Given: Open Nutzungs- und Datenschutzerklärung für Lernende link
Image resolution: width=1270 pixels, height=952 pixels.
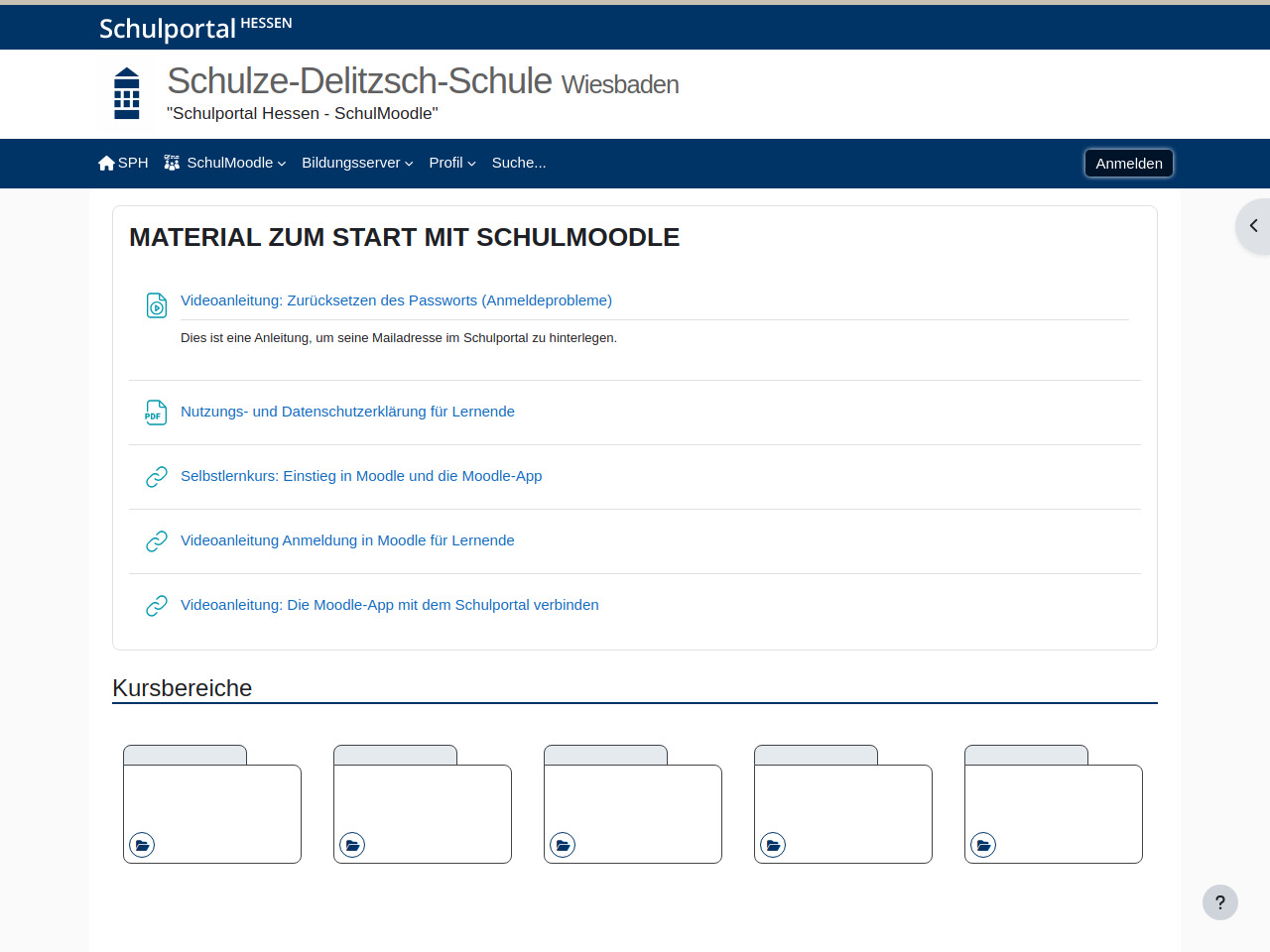Looking at the screenshot, I should pos(347,412).
